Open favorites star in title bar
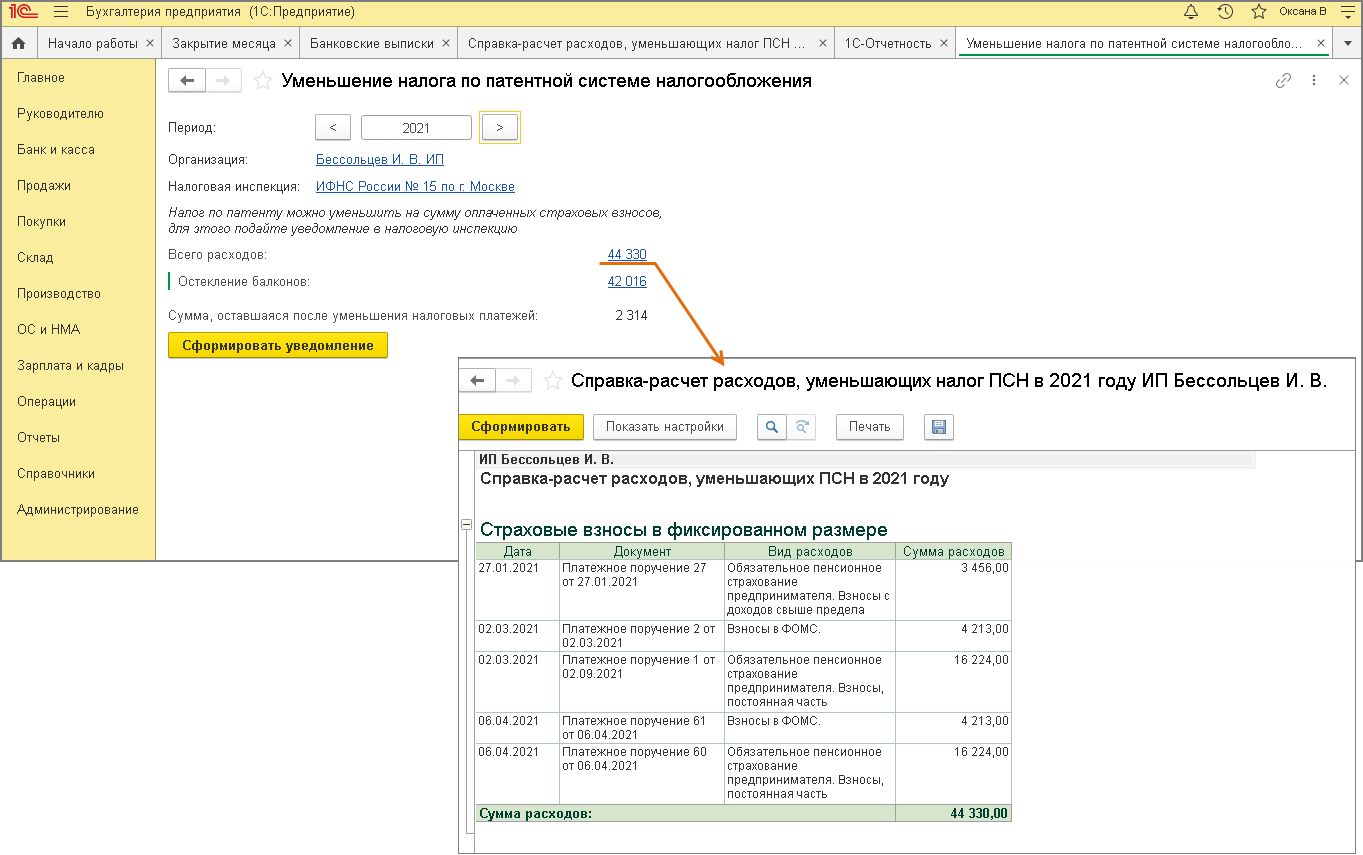This screenshot has width=1363, height=855. [1259, 12]
